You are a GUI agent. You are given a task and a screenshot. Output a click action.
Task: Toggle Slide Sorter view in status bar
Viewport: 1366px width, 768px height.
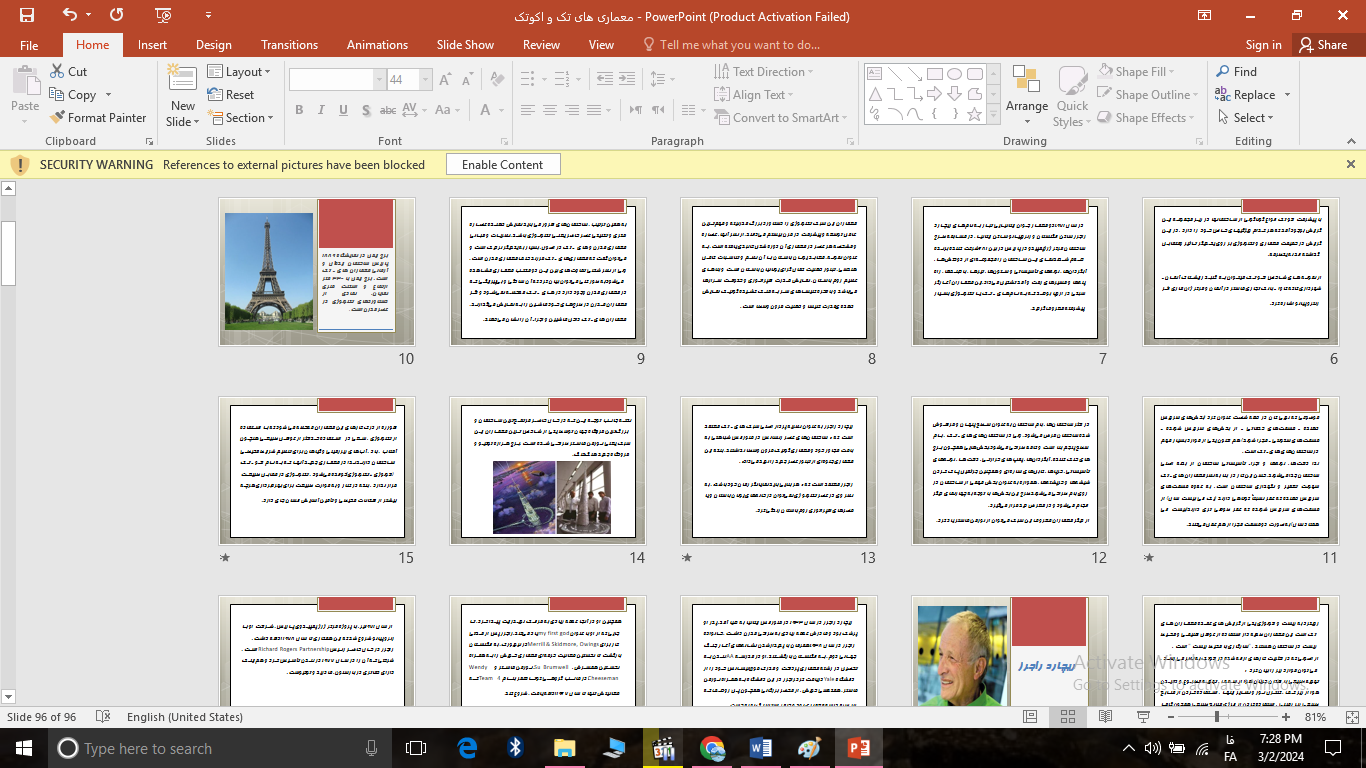[1067, 717]
